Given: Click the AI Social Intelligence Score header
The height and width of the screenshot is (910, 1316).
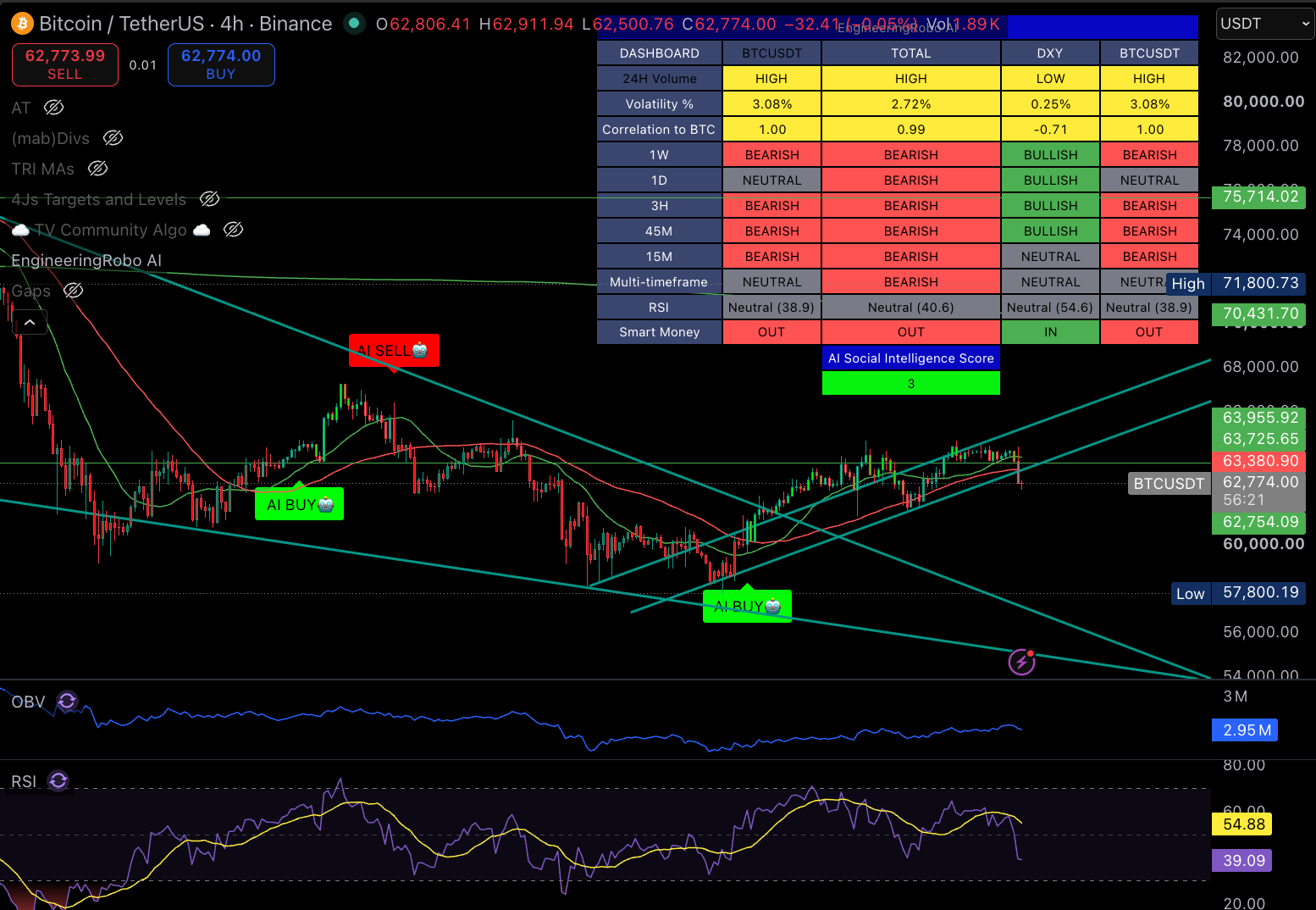Looking at the screenshot, I should coord(911,358).
